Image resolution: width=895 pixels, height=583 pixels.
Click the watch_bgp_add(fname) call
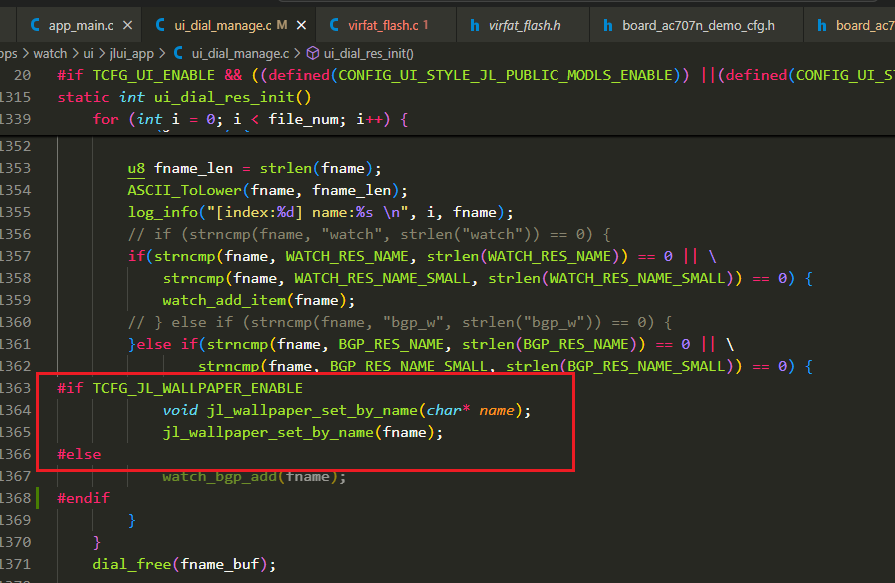(x=254, y=476)
